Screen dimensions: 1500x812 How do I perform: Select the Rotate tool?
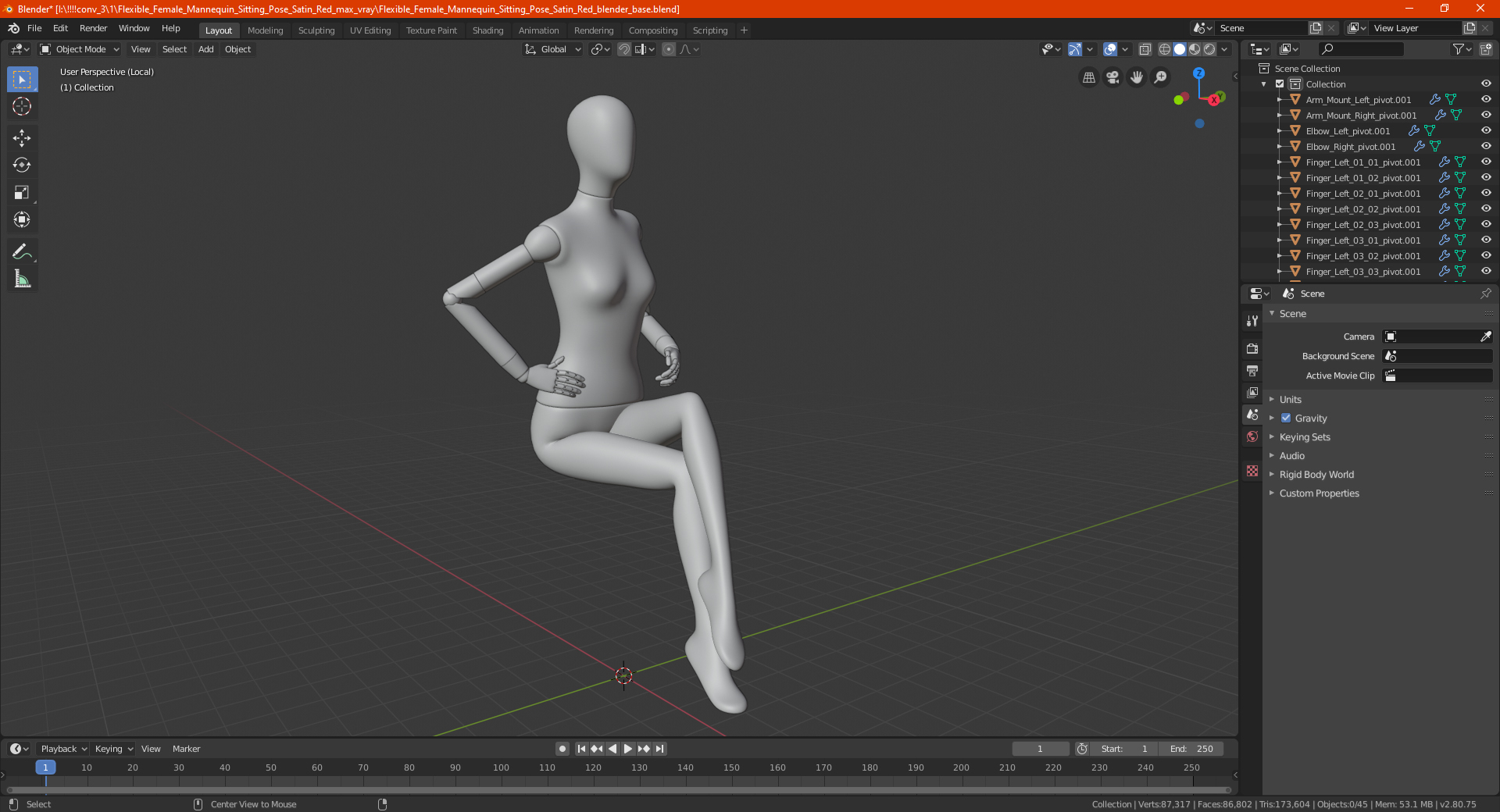22,165
